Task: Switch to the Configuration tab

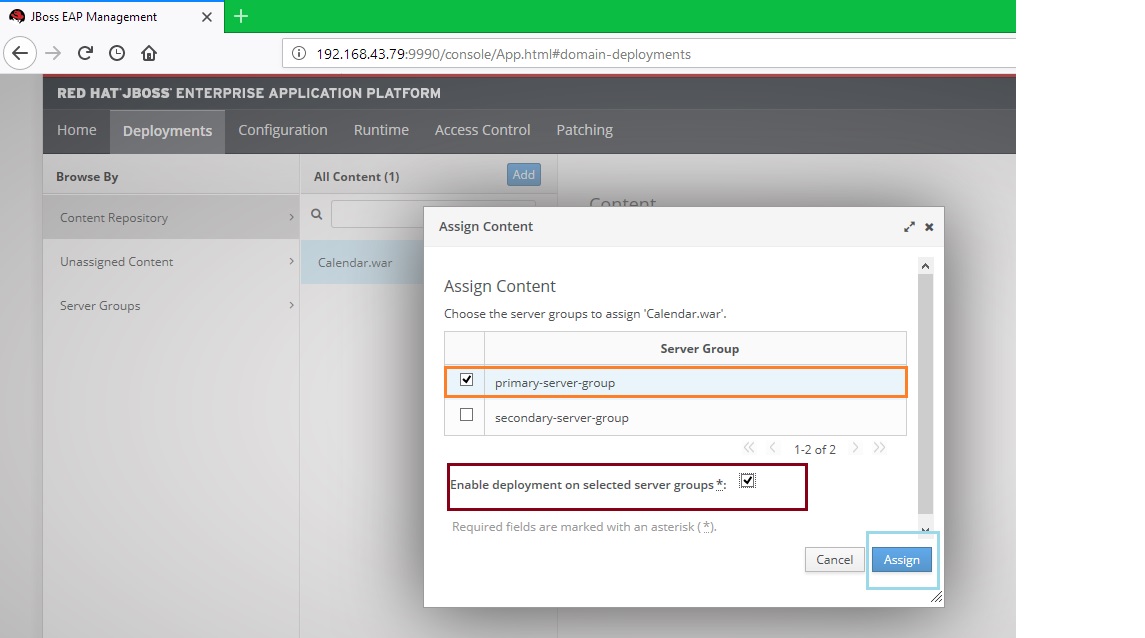Action: pyautogui.click(x=281, y=130)
